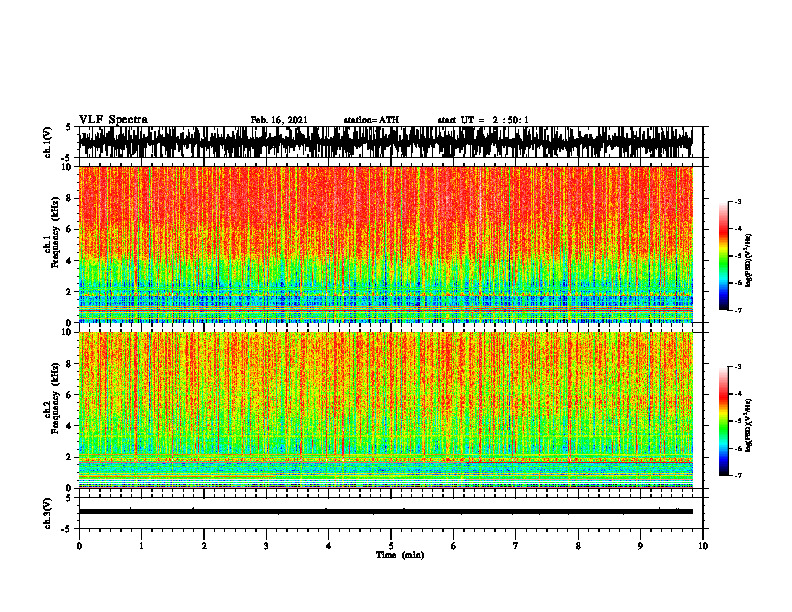The width and height of the screenshot is (792, 612).
Task: Click the "ch.3(V)" axis label
Action: tap(48, 513)
